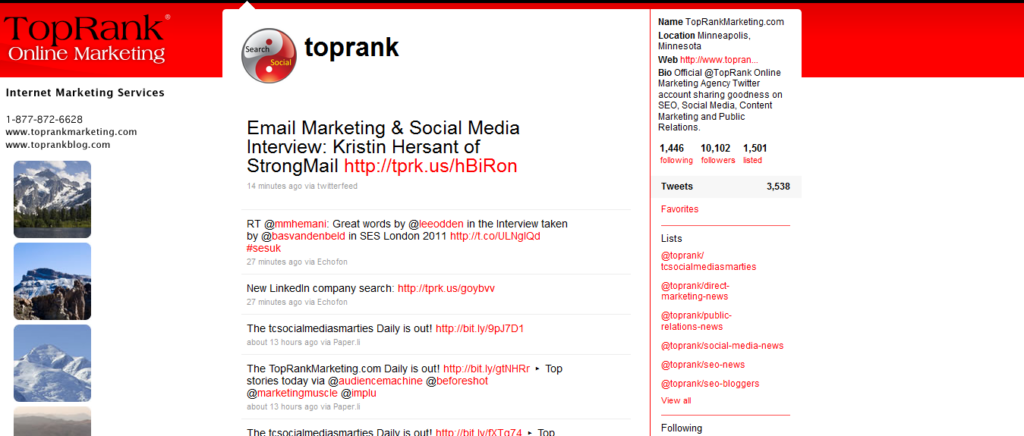Click the www.toprankmarketing.com text
The height and width of the screenshot is (436, 1024).
(x=71, y=132)
